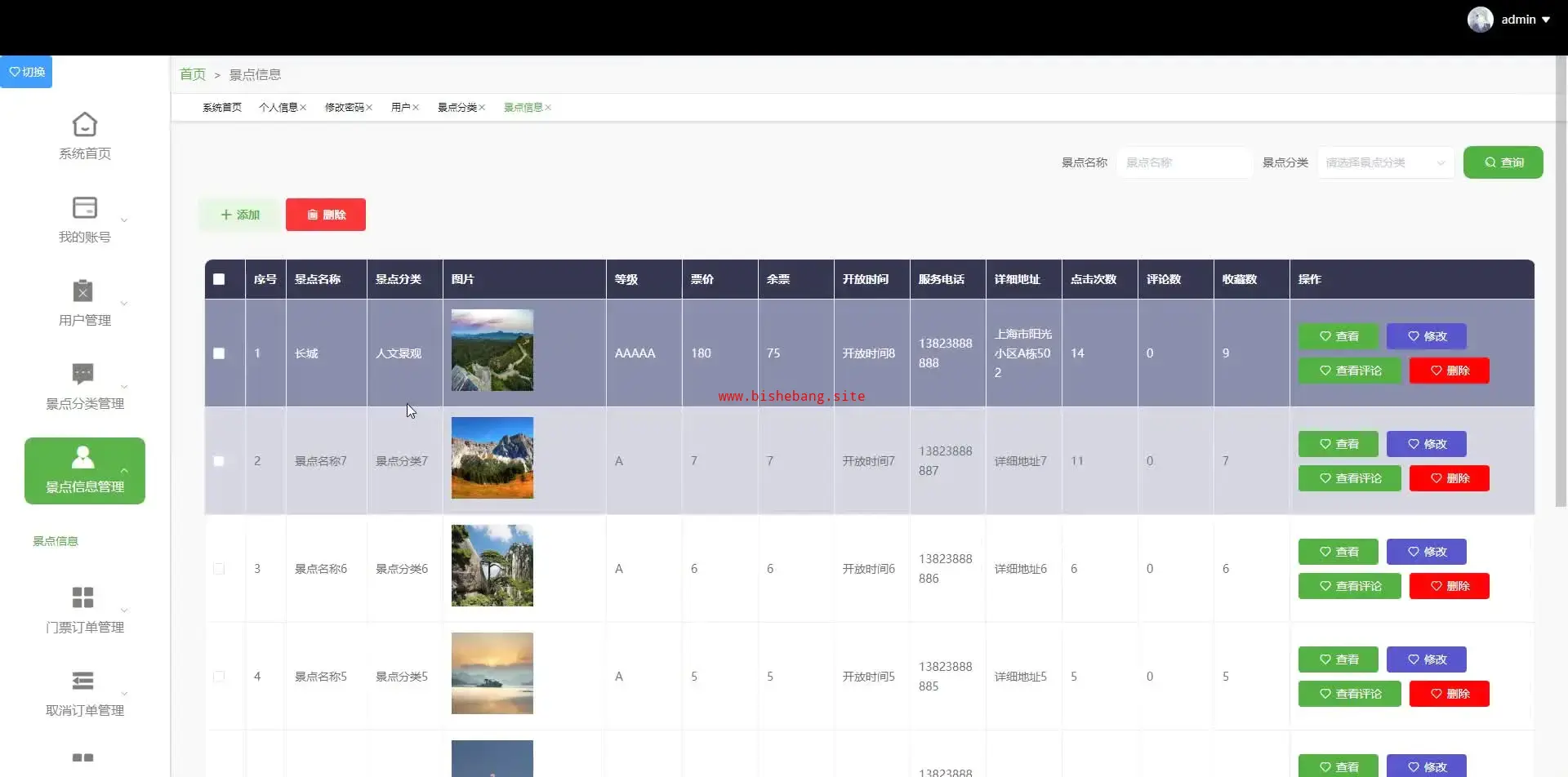Open the 景点信息 submenu item in sidebar

[x=56, y=541]
